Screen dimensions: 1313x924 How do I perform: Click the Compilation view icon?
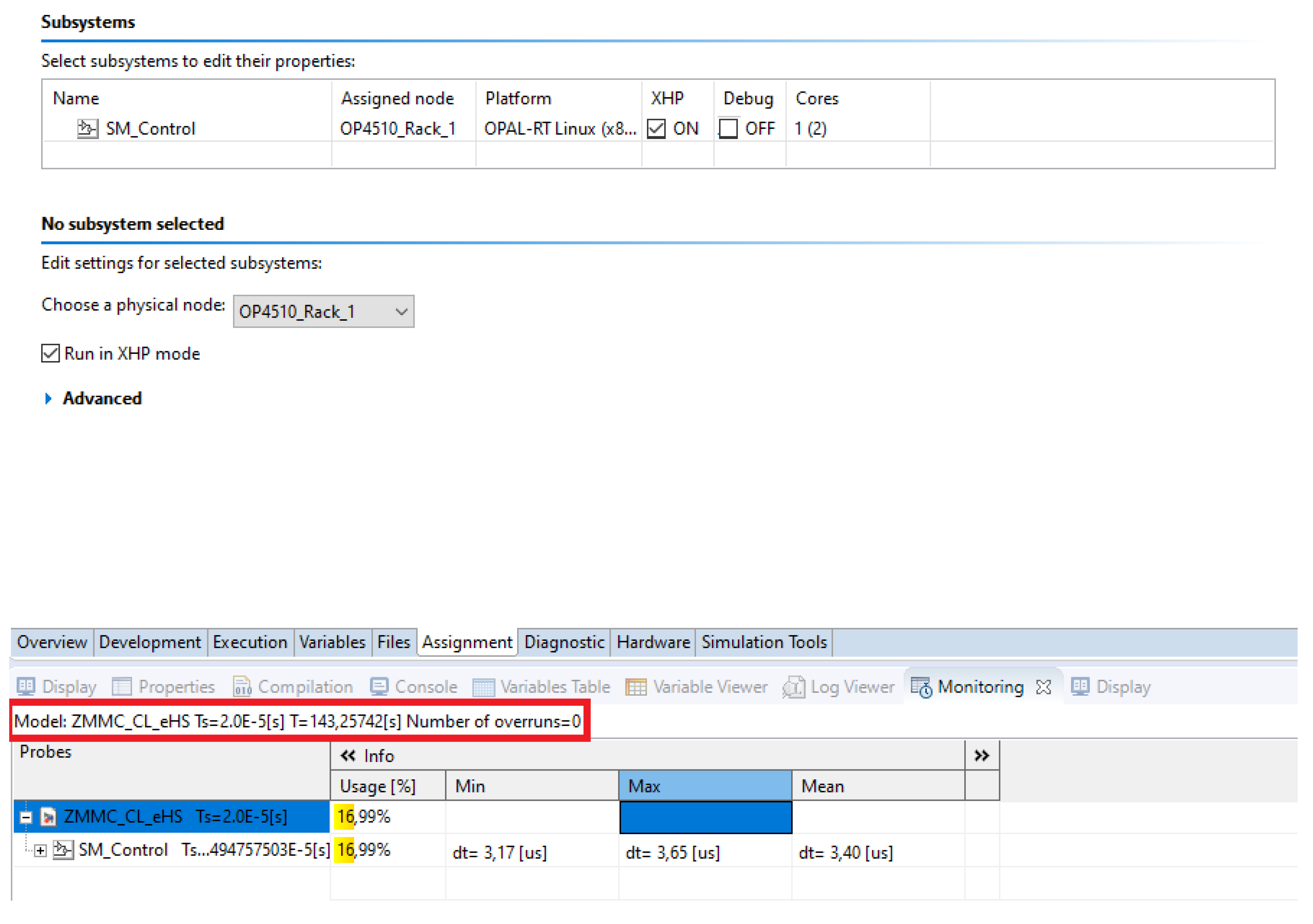click(x=242, y=686)
